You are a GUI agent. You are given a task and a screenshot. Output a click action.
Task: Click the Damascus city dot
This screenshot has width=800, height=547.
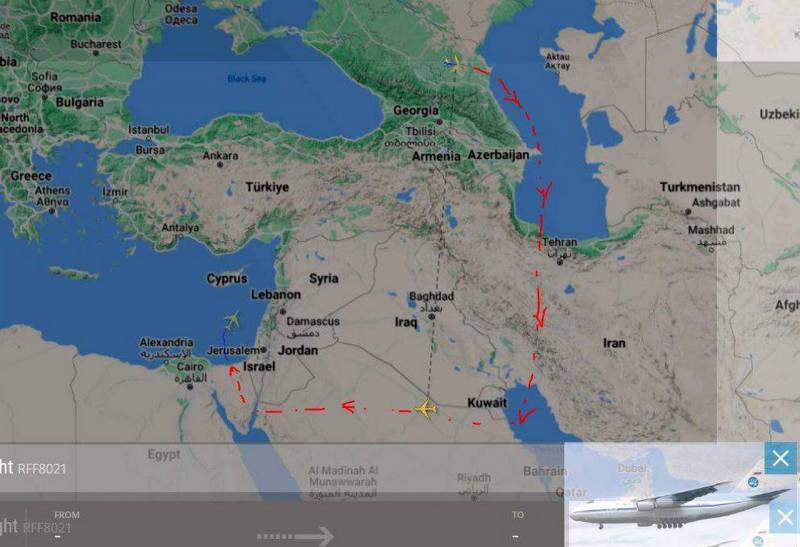pos(283,311)
